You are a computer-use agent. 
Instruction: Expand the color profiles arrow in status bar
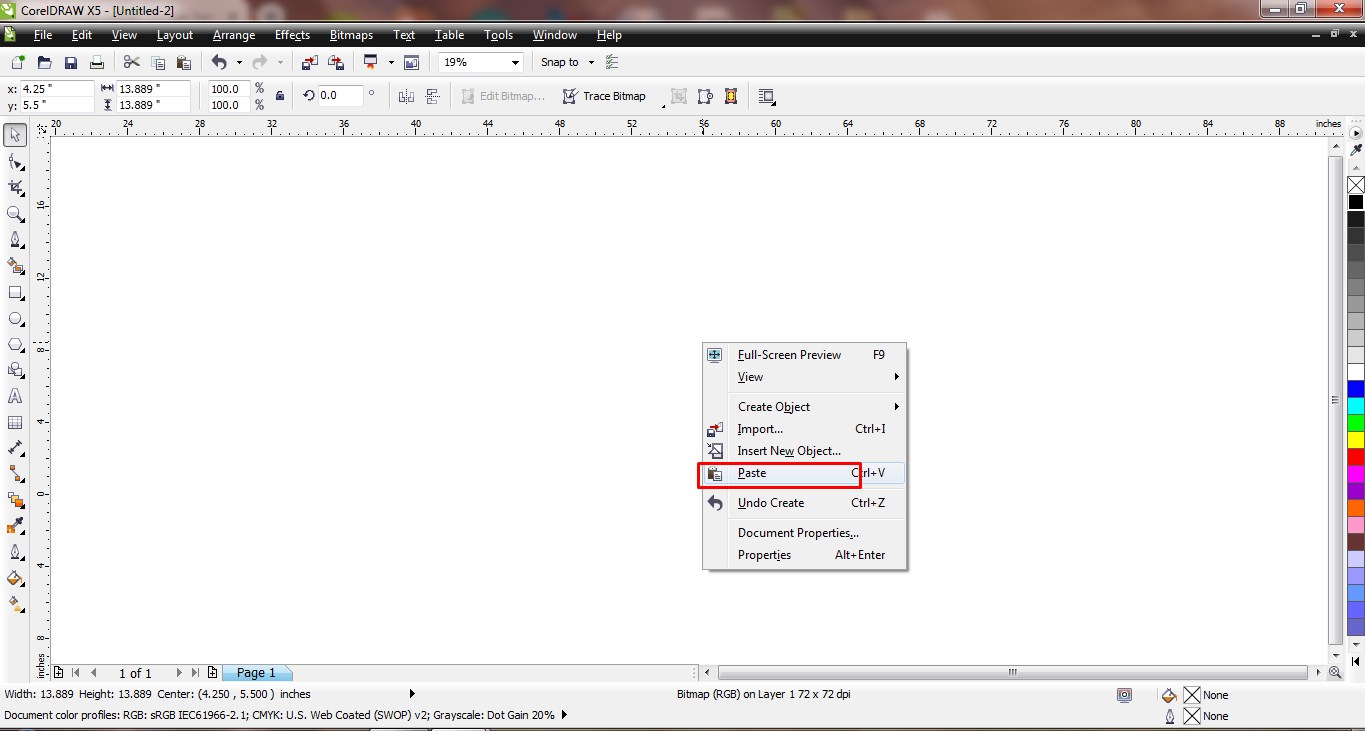coord(564,715)
